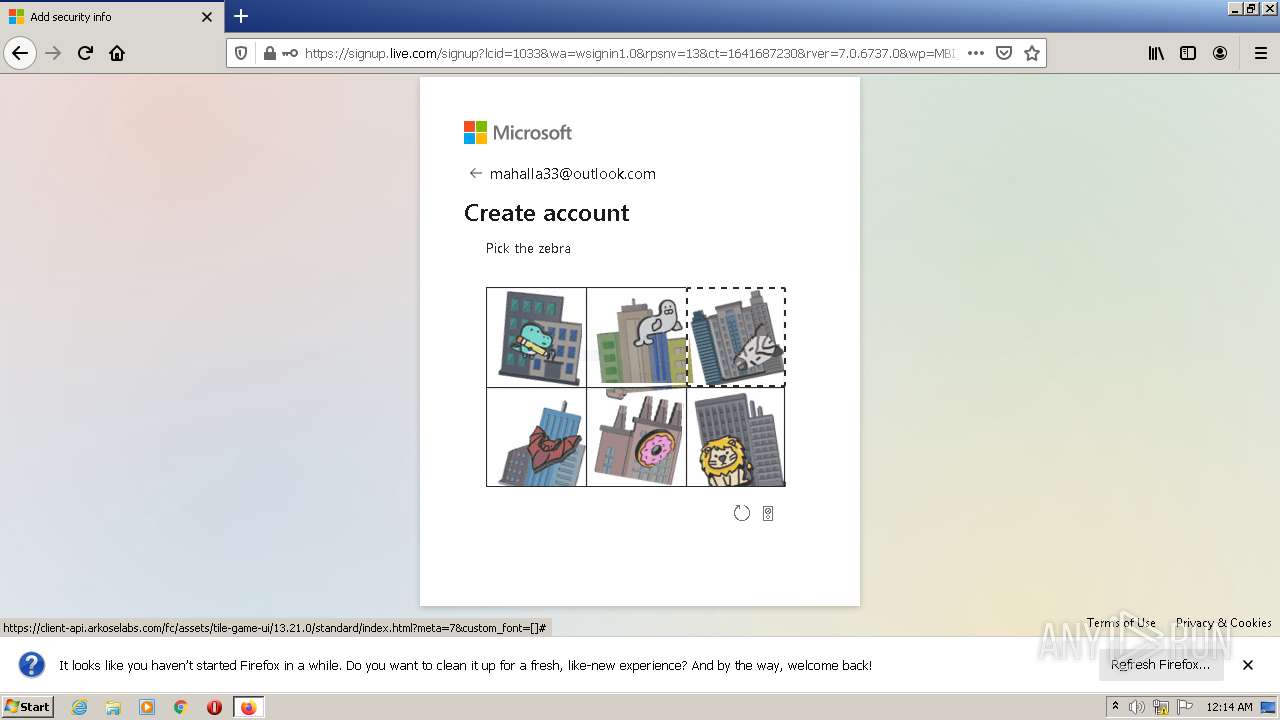Close the Add security info tab
1280x720 pixels.
[207, 17]
